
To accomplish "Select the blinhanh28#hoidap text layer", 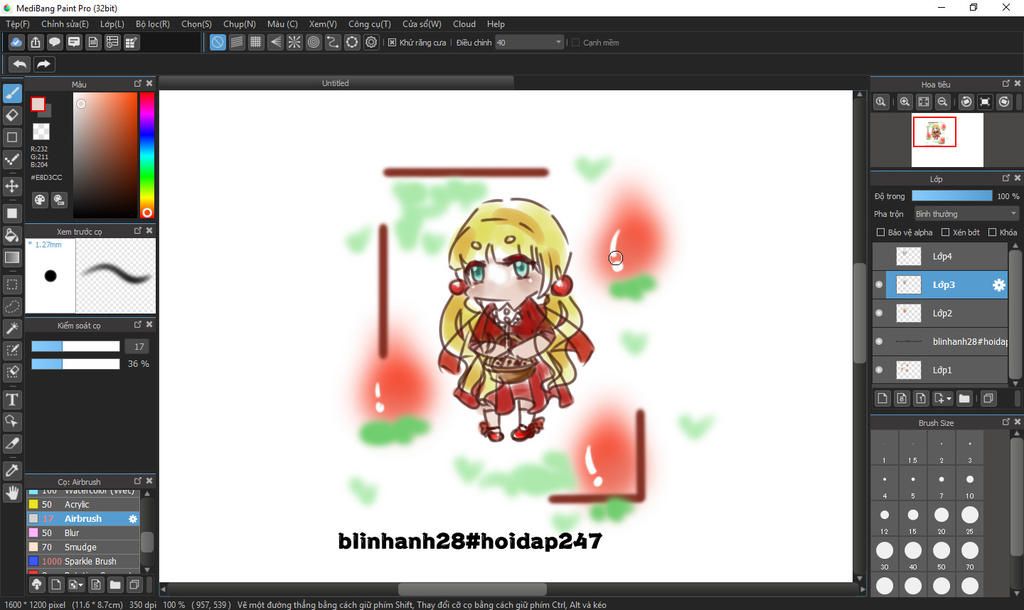I will [x=940, y=342].
